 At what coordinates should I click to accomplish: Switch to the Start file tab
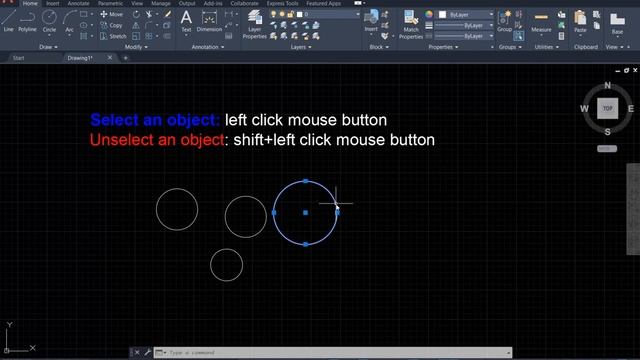18,58
